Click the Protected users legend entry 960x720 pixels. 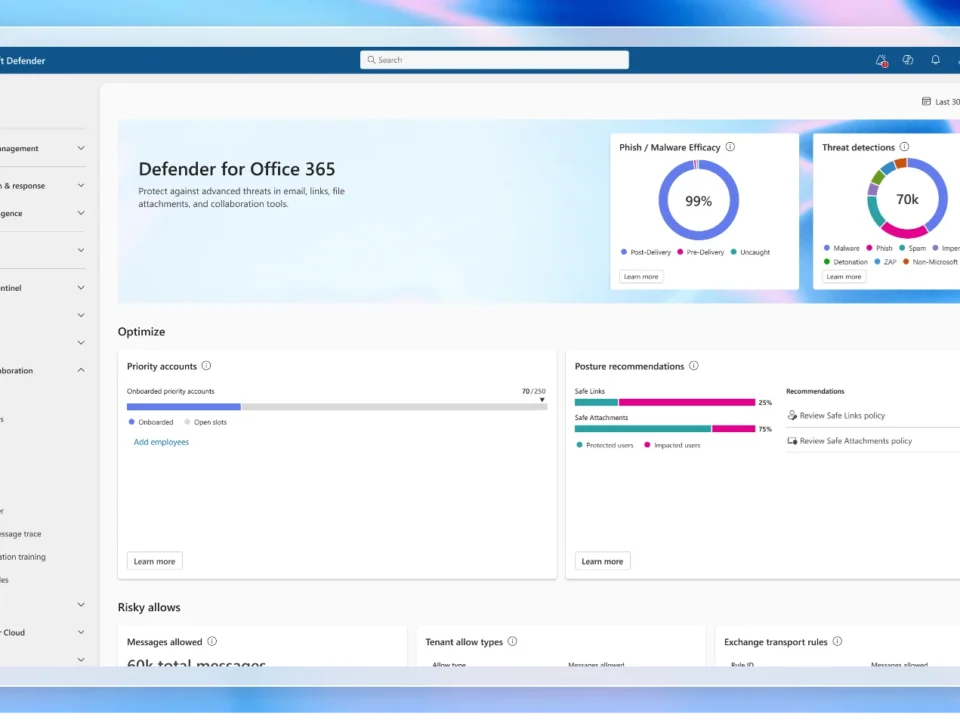(605, 445)
